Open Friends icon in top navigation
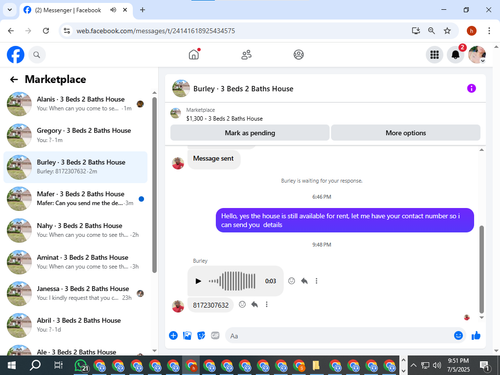 (x=246, y=55)
